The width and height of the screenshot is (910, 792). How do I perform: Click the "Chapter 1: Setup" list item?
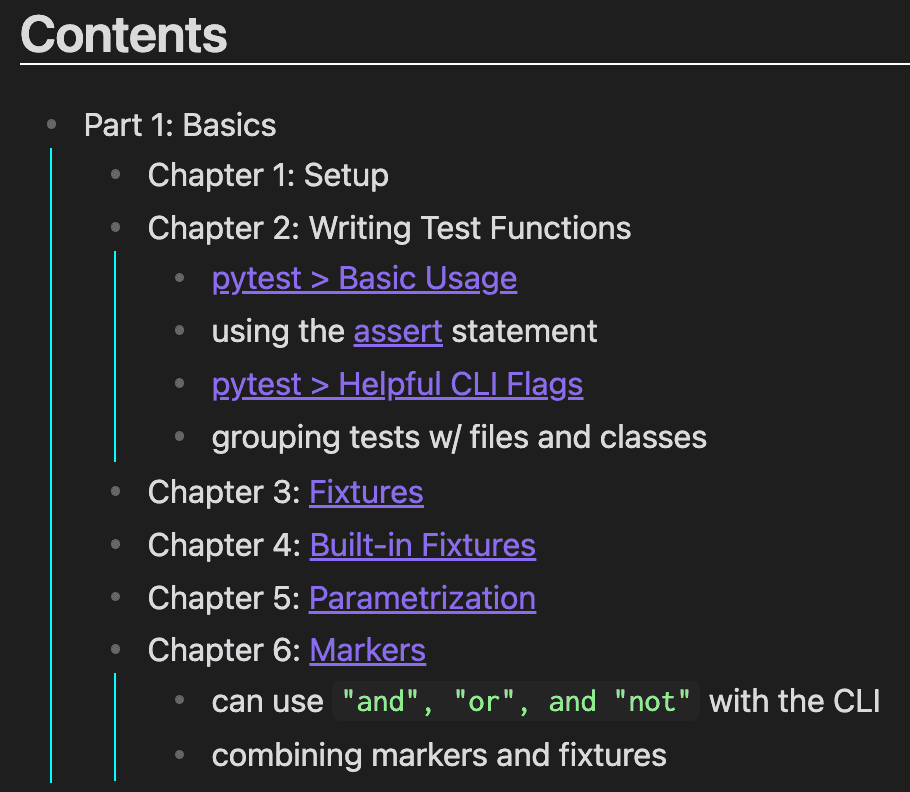tap(268, 176)
